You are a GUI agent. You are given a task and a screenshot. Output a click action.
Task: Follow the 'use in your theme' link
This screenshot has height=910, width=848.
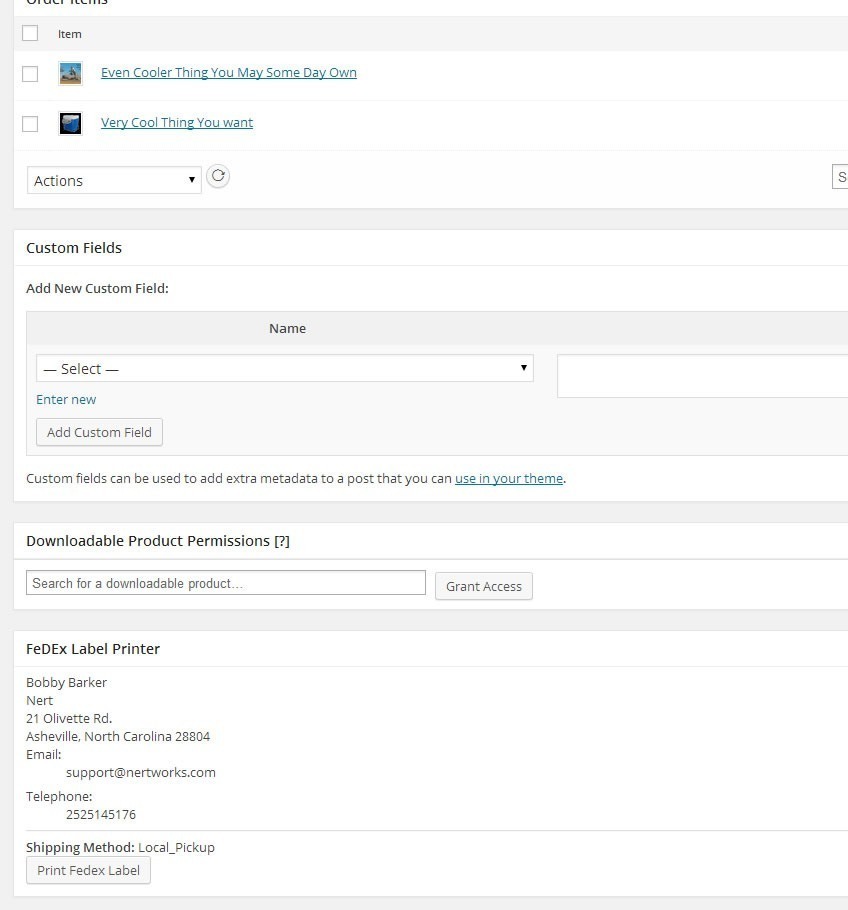pos(508,479)
